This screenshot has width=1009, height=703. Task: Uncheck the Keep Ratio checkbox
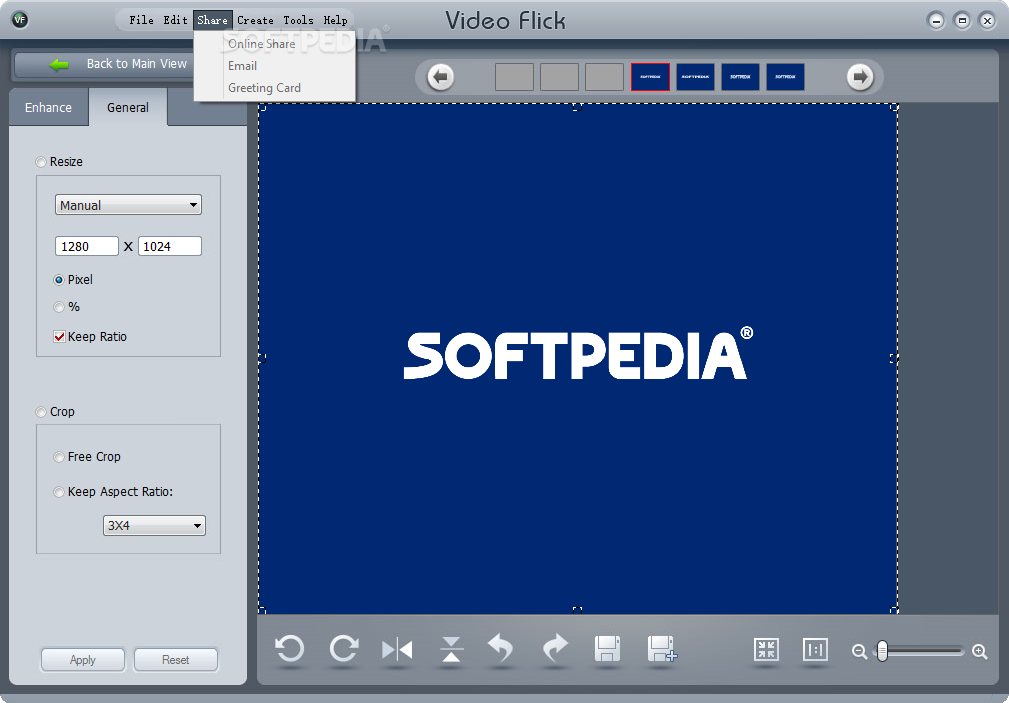click(59, 337)
